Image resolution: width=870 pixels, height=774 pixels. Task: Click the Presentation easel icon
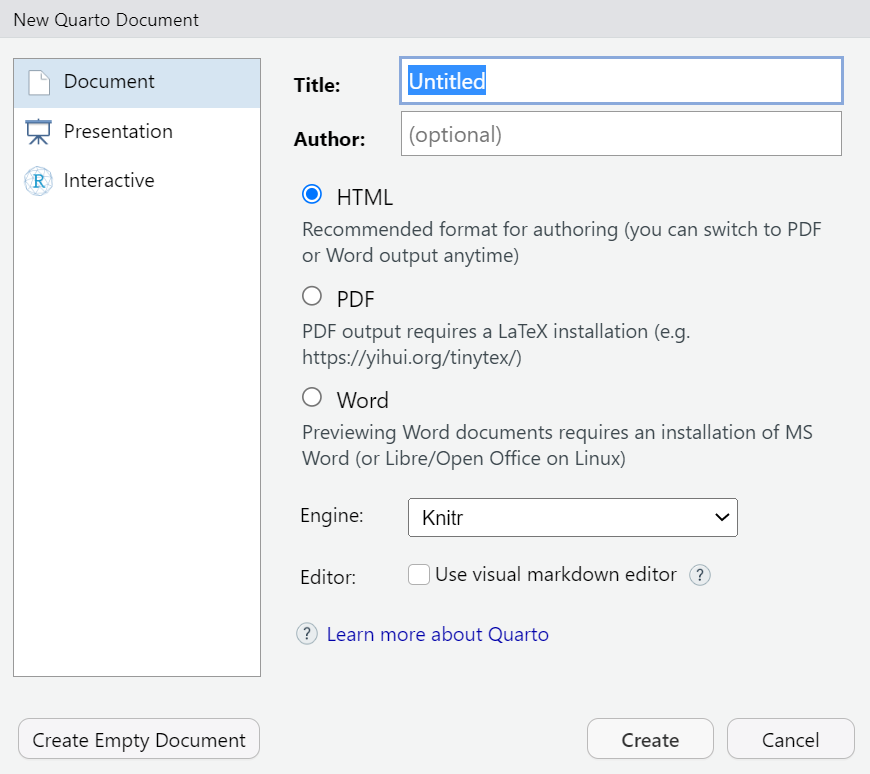[38, 132]
